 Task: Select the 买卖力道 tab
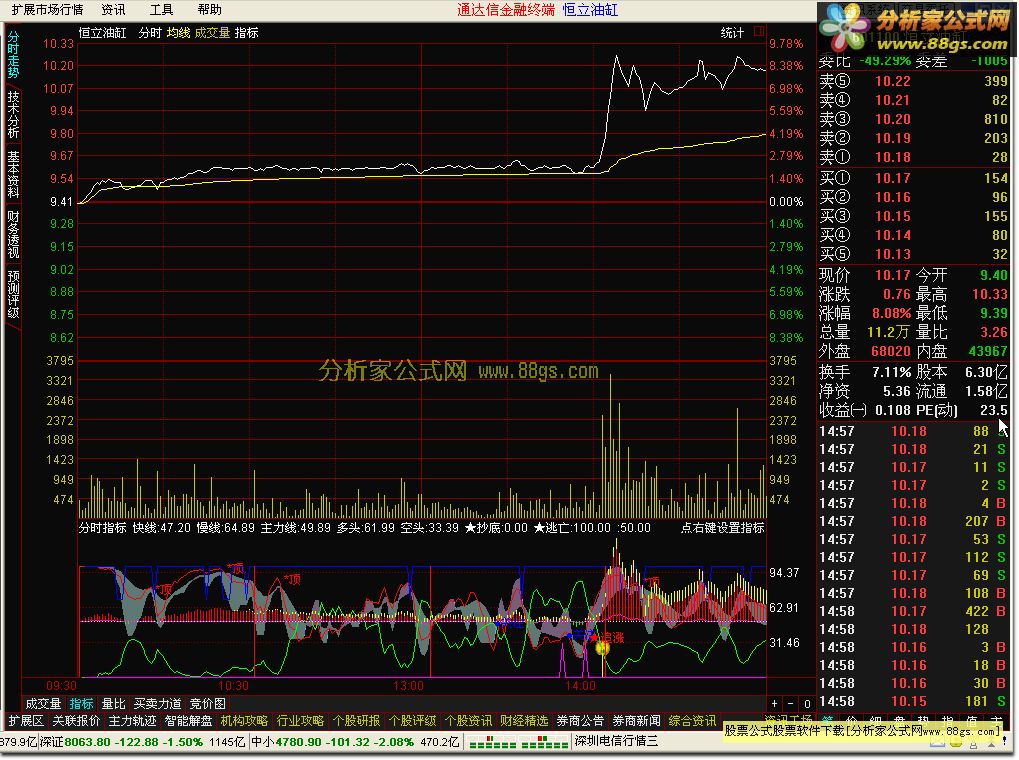(157, 703)
